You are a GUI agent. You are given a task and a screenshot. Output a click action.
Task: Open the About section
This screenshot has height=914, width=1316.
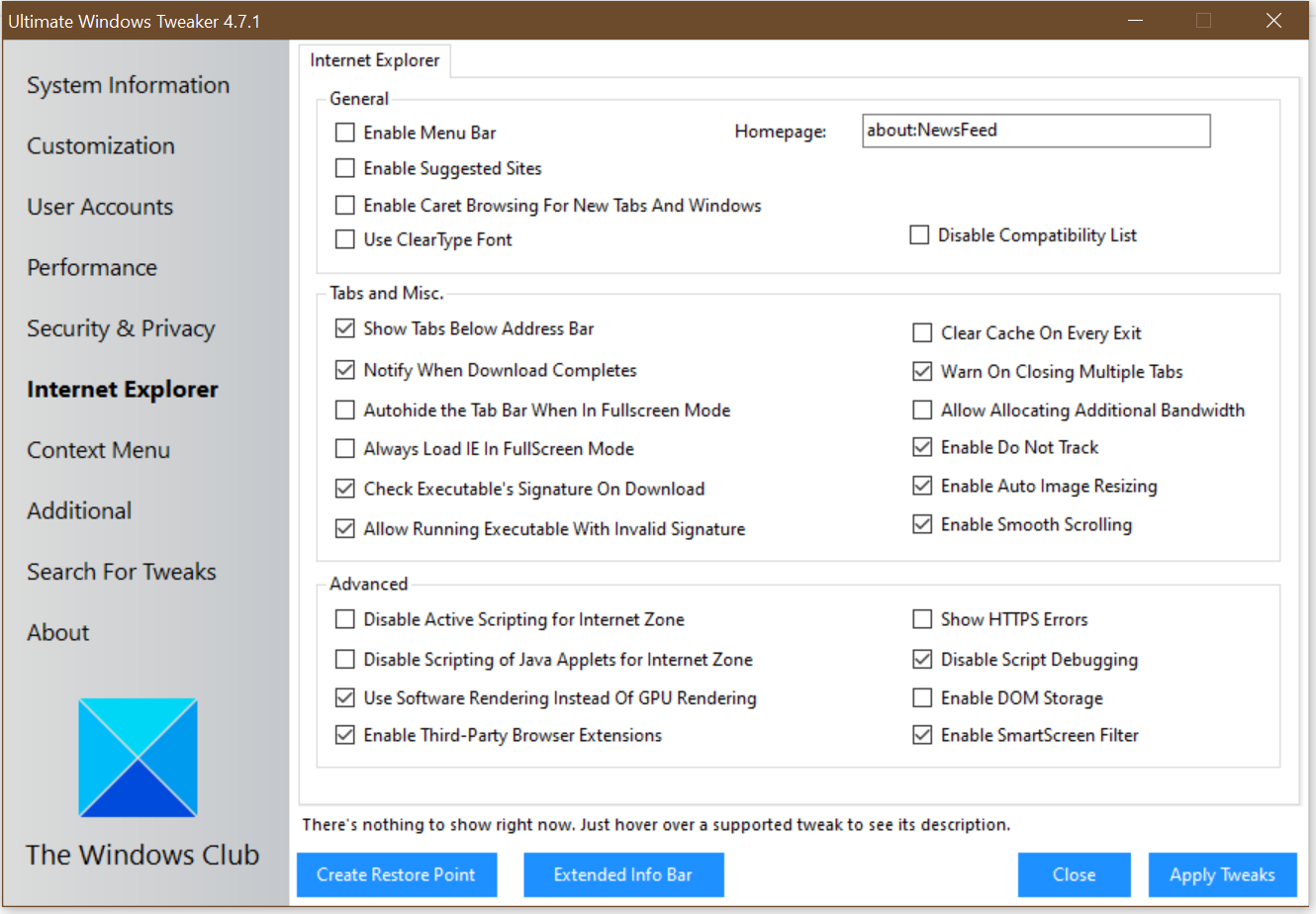[x=58, y=632]
